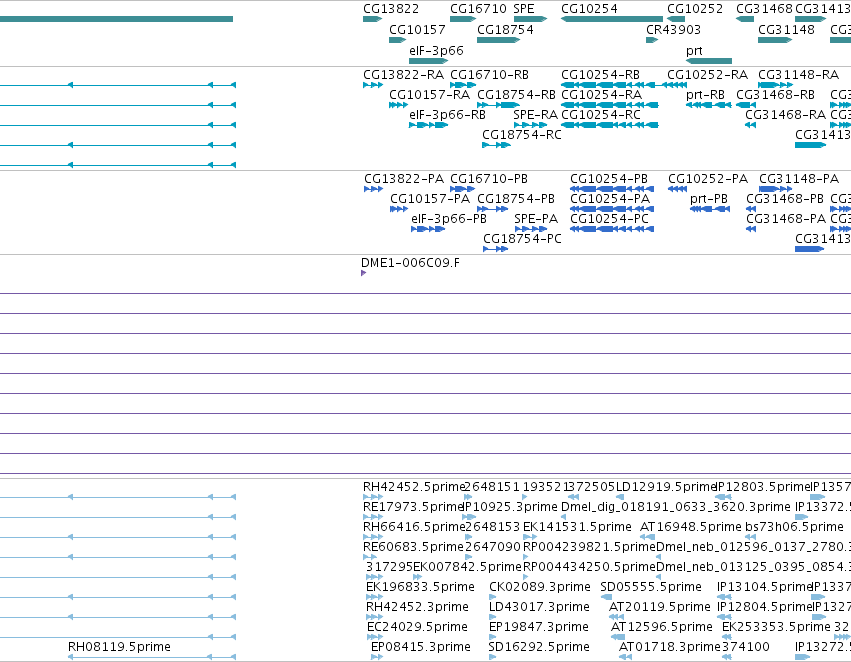Click the eIF-3p66-RB transcript label

[447, 115]
